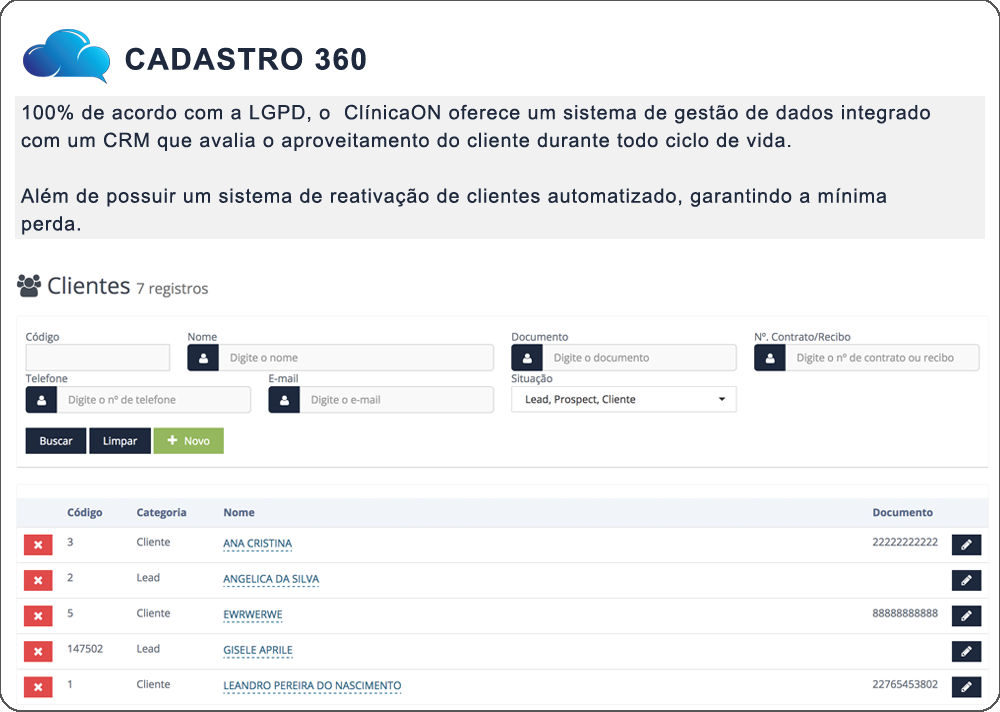Click the ClínicaON cloud logo
This screenshot has height=712, width=1000.
tap(66, 57)
